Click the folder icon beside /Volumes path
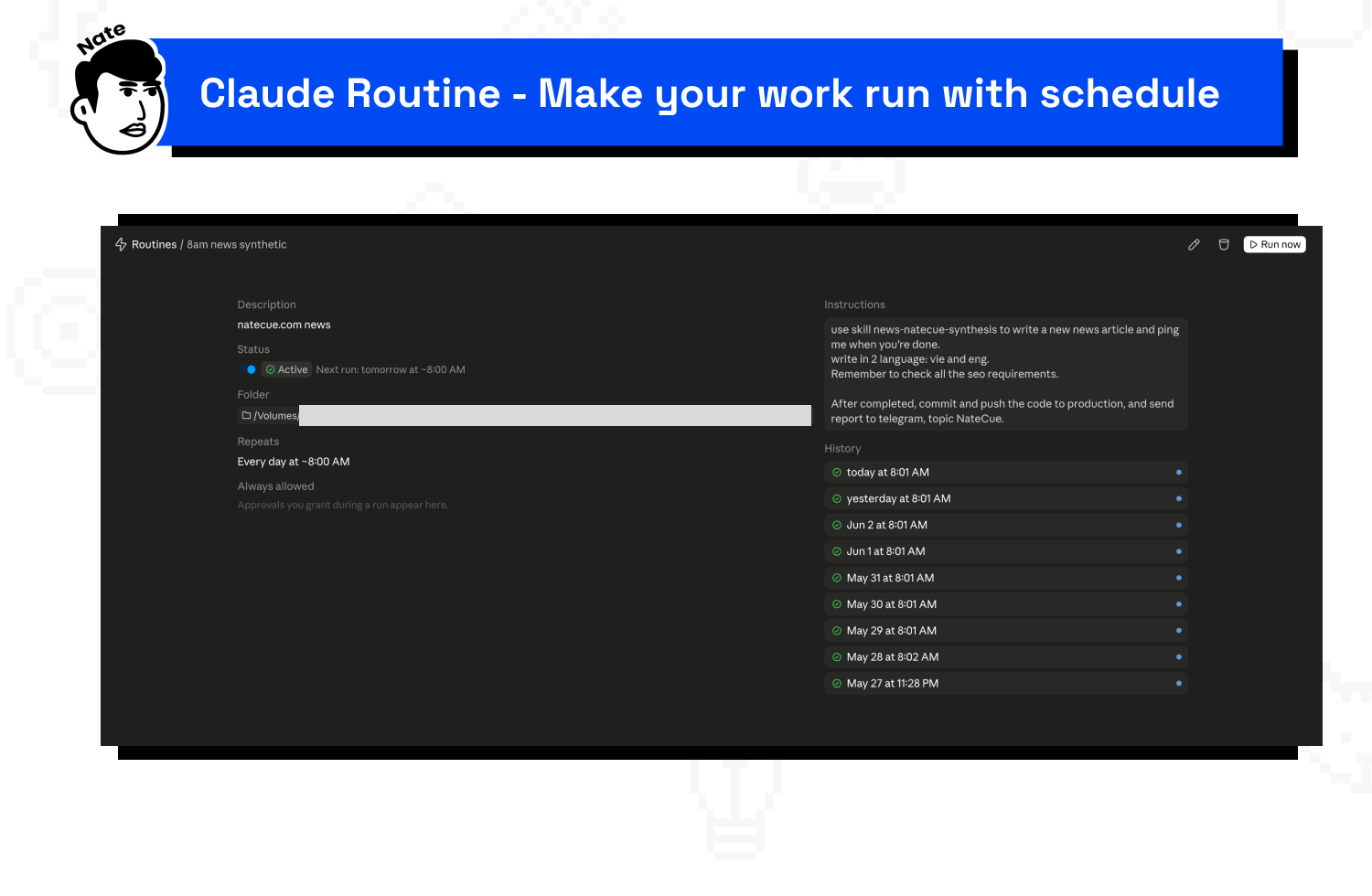 point(246,416)
